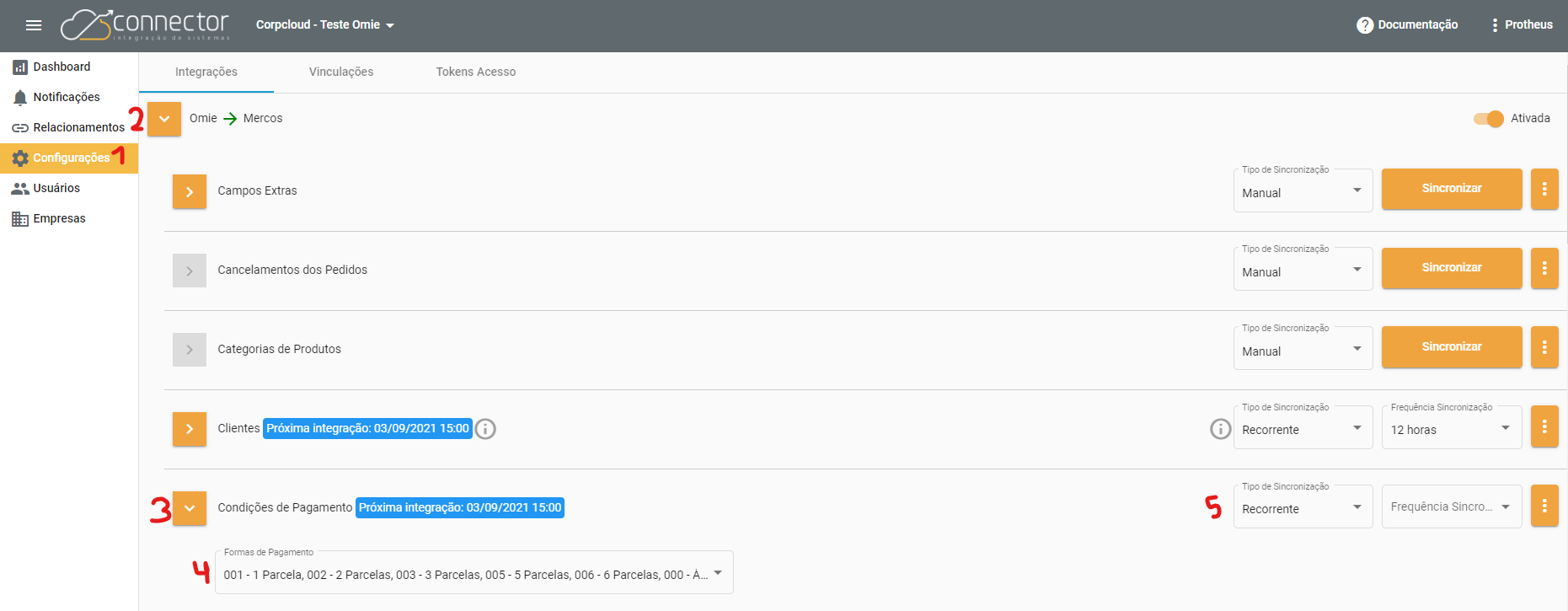Open more options for Campos Extras

click(1544, 189)
